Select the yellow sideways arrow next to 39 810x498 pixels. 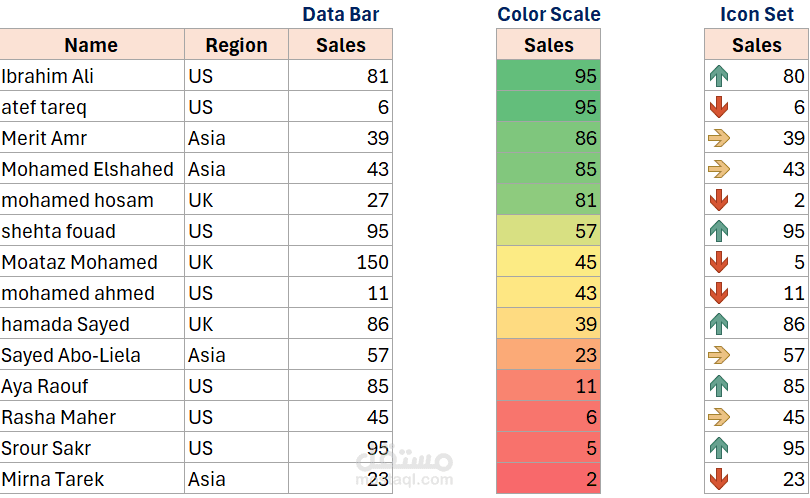(718, 138)
